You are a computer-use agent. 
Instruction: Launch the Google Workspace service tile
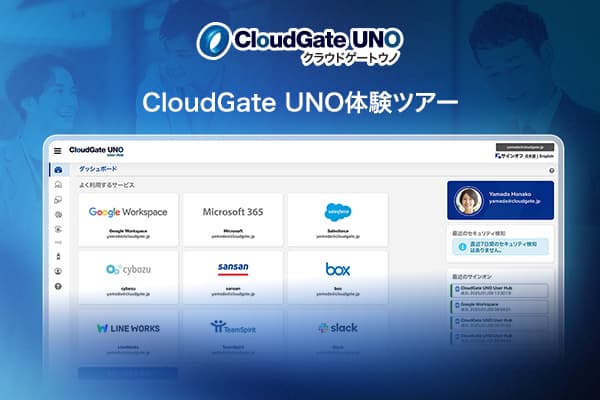tap(128, 220)
